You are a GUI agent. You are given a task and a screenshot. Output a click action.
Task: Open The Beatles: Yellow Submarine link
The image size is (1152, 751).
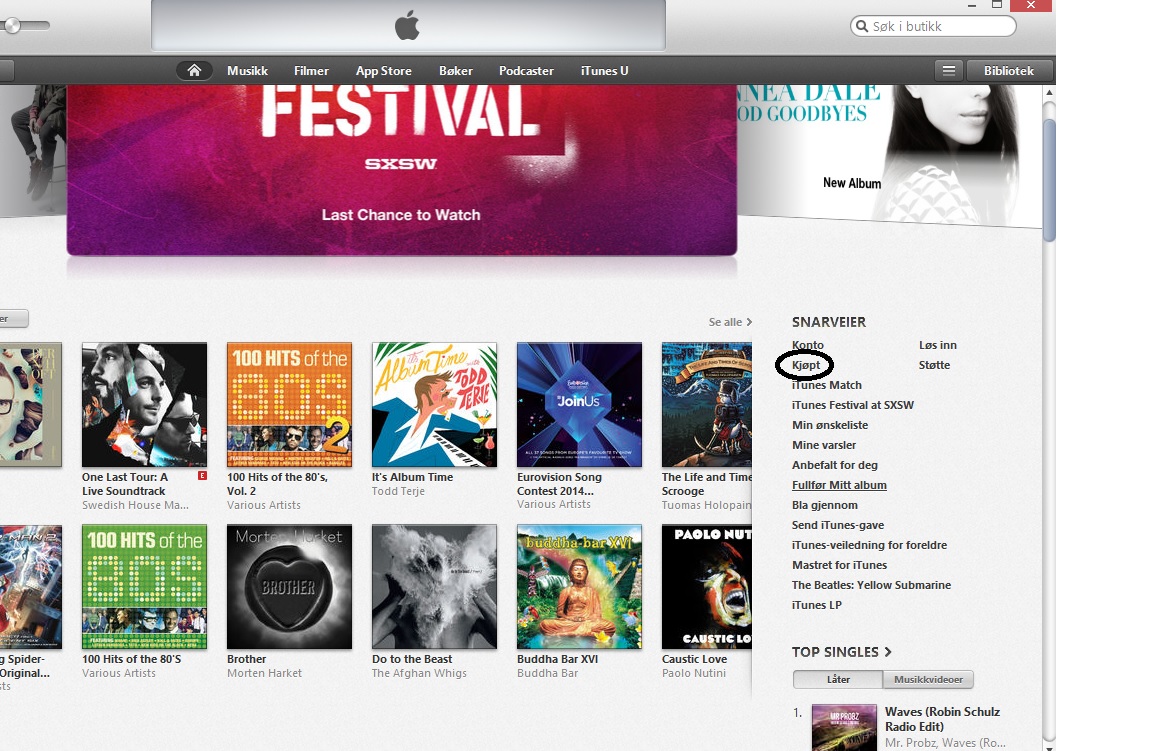coord(871,585)
